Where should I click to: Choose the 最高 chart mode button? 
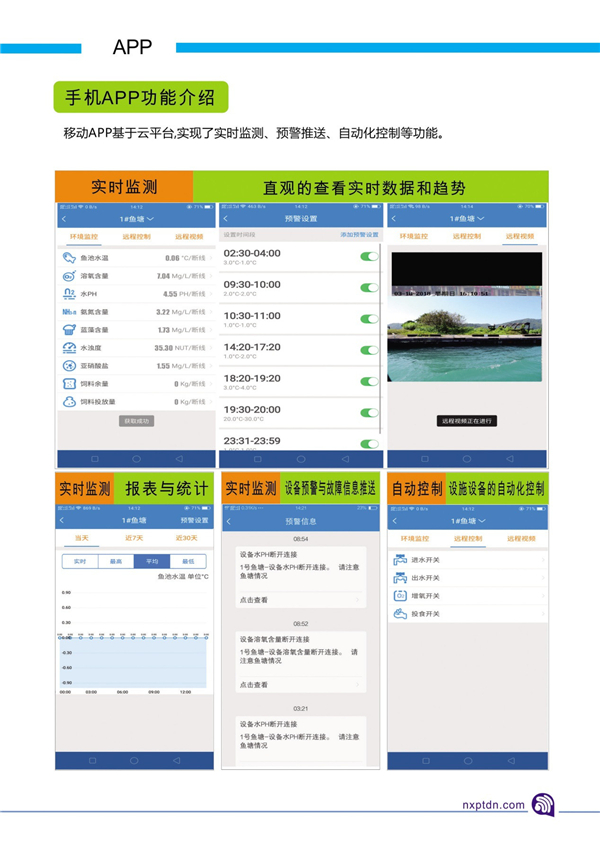pyautogui.click(x=116, y=561)
